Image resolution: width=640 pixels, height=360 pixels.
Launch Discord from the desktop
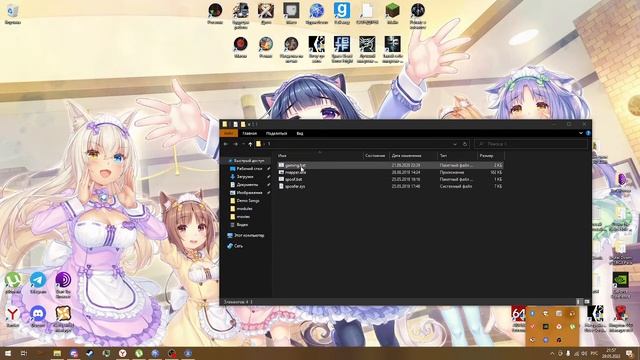(38, 317)
